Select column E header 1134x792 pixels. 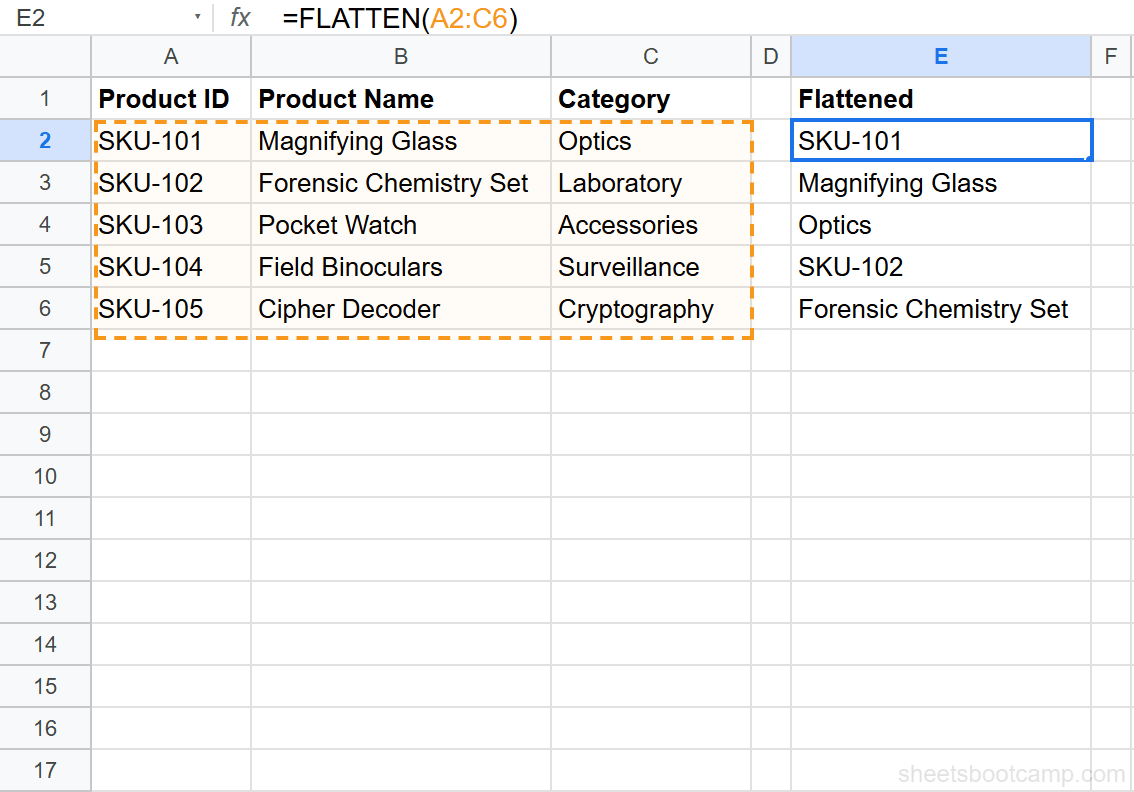[940, 56]
